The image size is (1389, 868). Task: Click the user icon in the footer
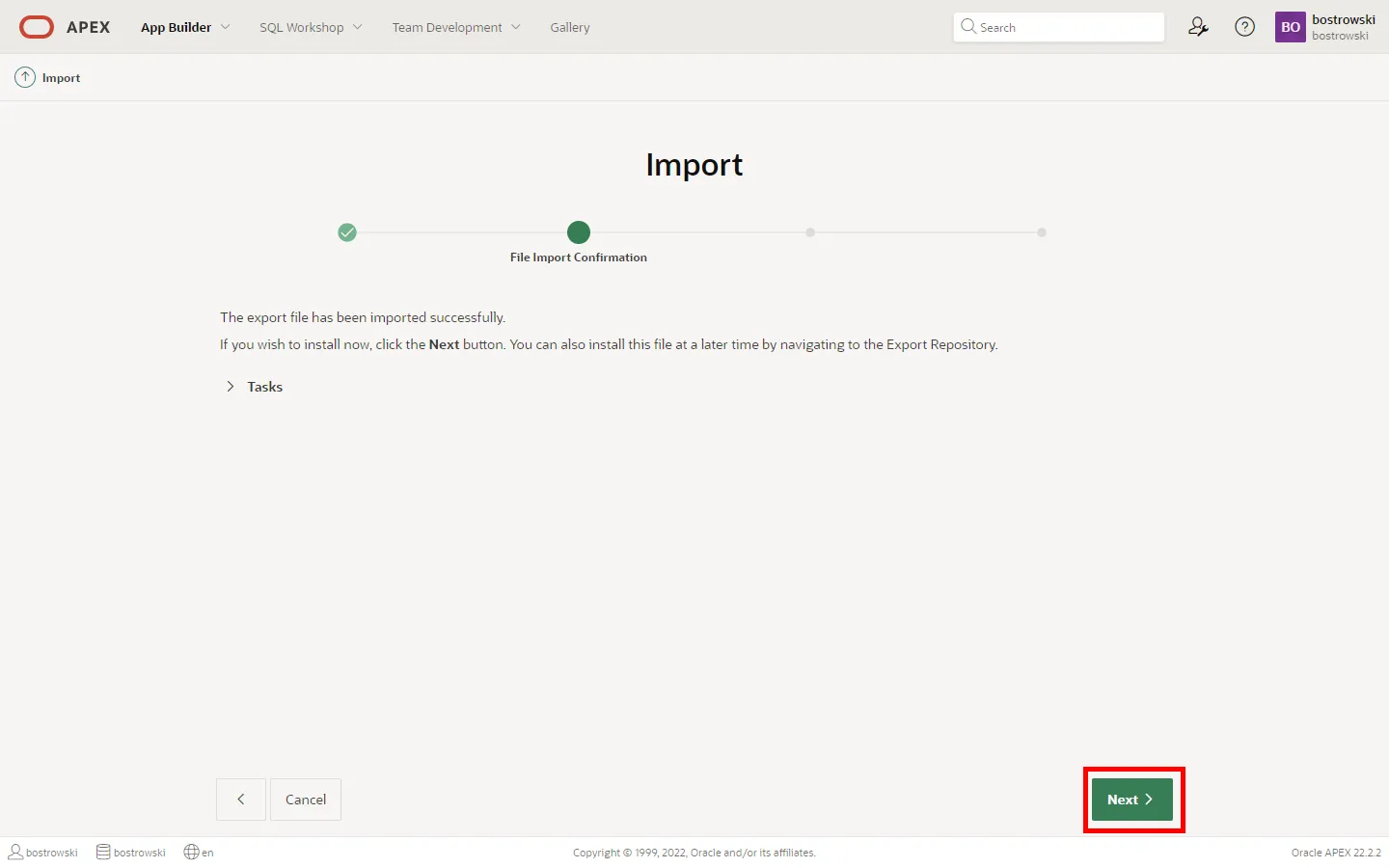pos(15,852)
